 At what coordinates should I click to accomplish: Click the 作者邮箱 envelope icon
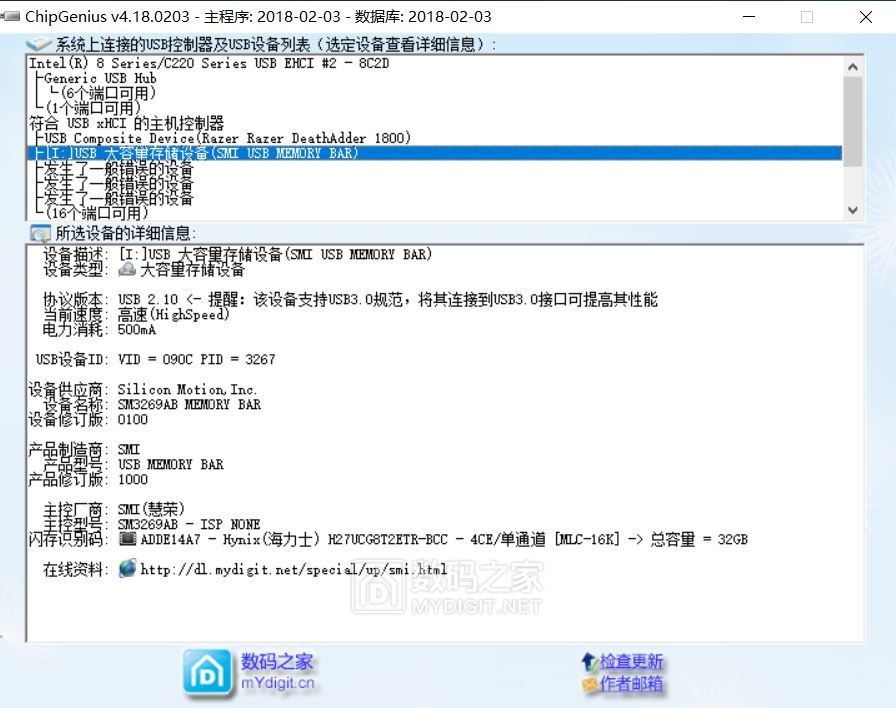click(590, 683)
